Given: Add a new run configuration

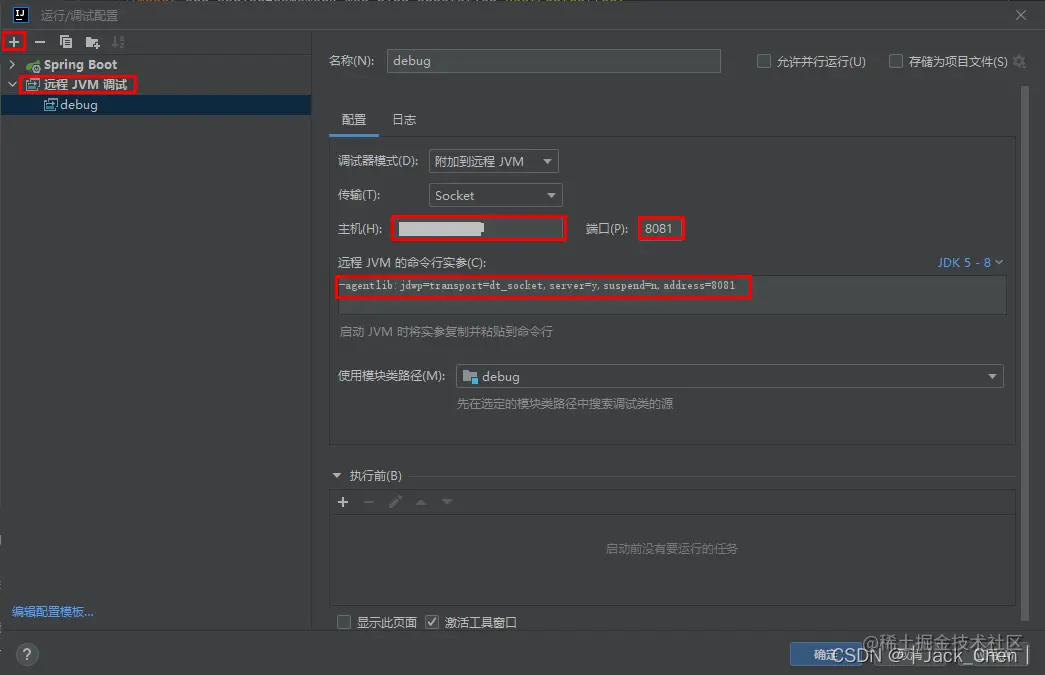Looking at the screenshot, I should 14,42.
